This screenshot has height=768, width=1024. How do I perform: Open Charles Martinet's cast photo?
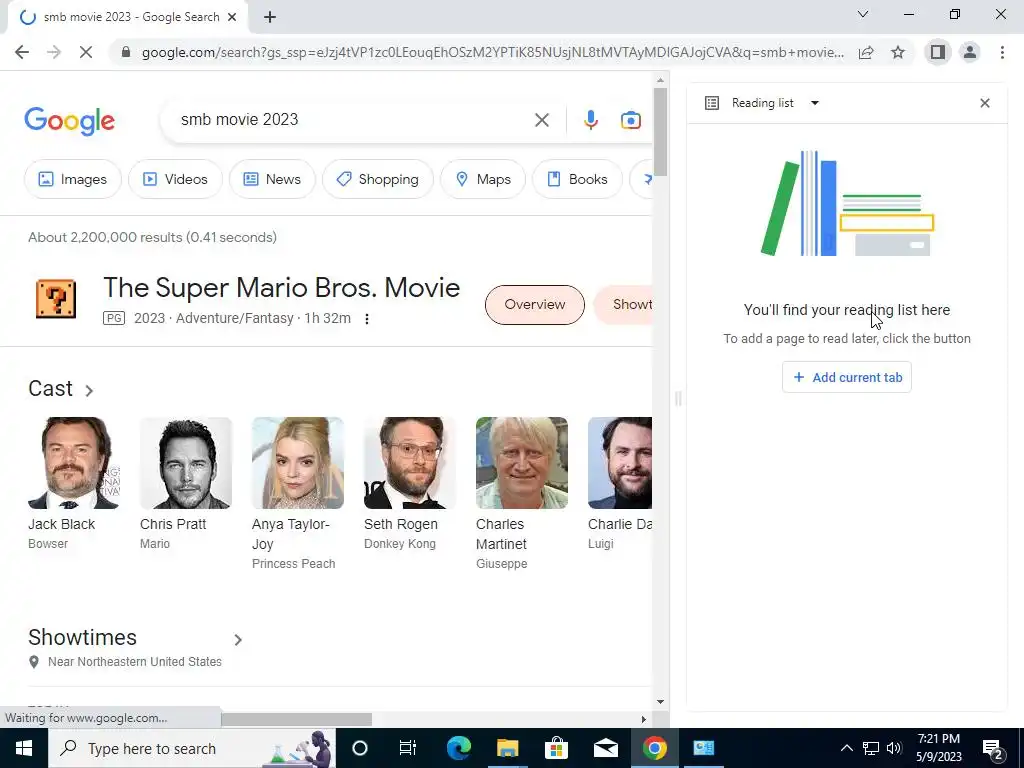point(522,463)
